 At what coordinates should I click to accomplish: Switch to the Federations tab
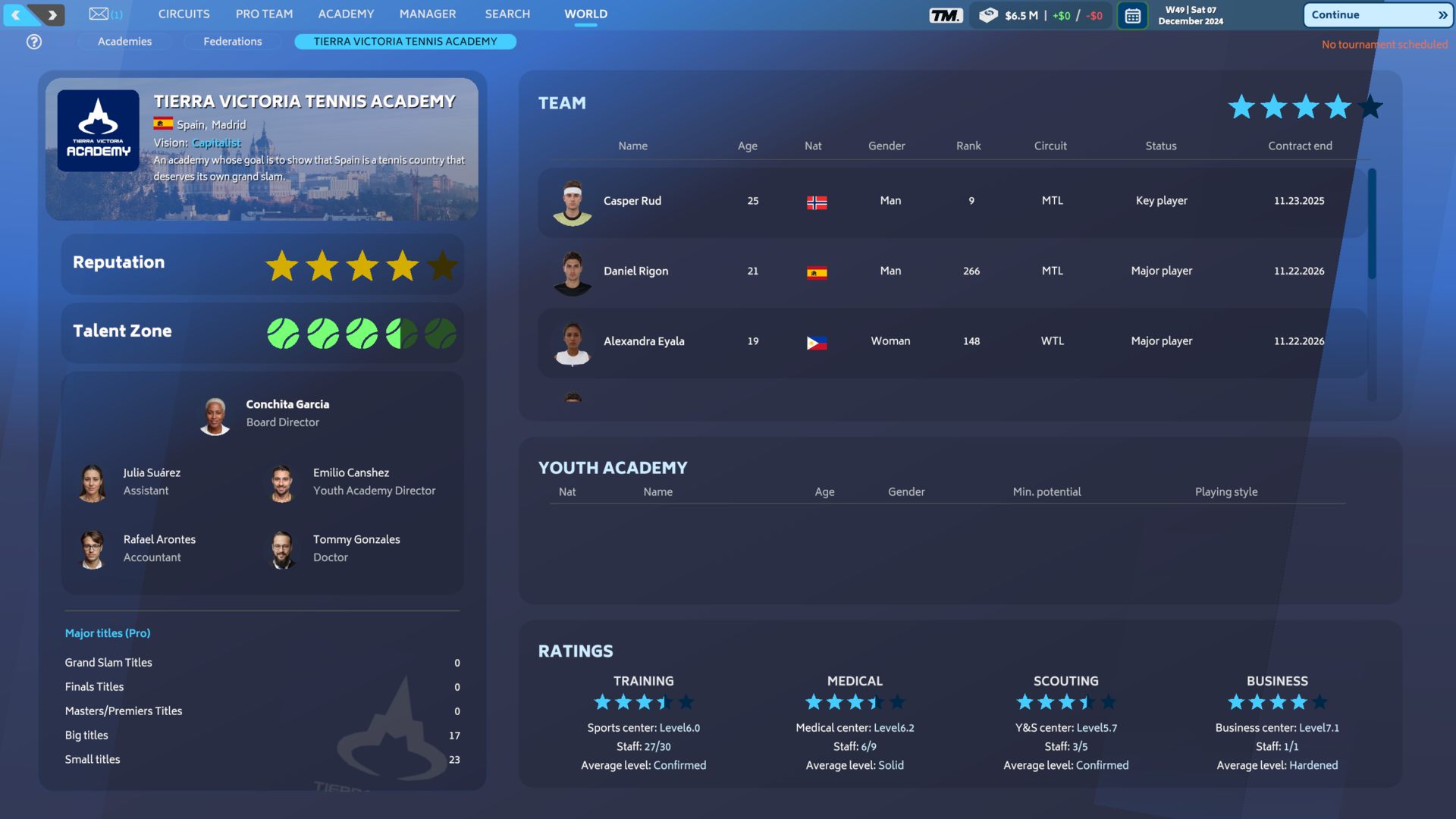click(232, 42)
